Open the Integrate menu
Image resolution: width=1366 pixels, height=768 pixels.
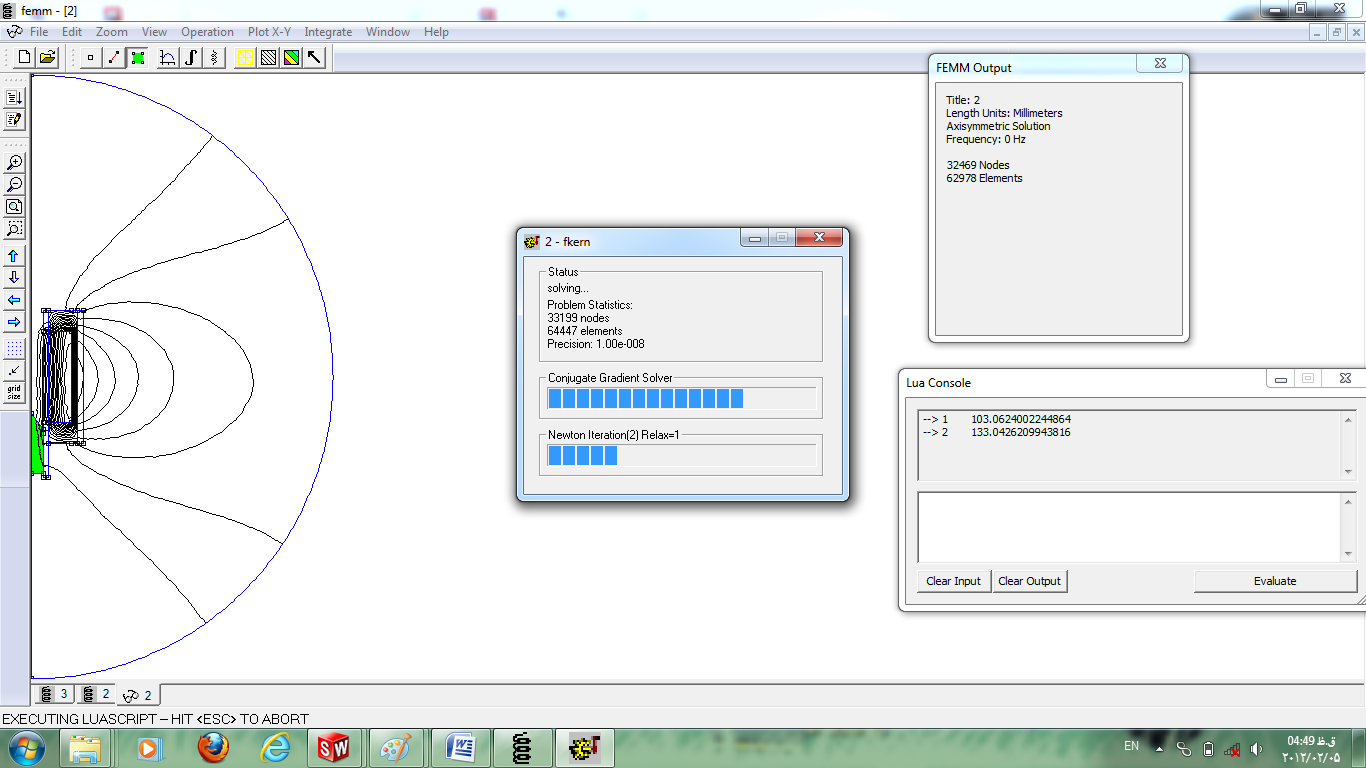(x=328, y=32)
